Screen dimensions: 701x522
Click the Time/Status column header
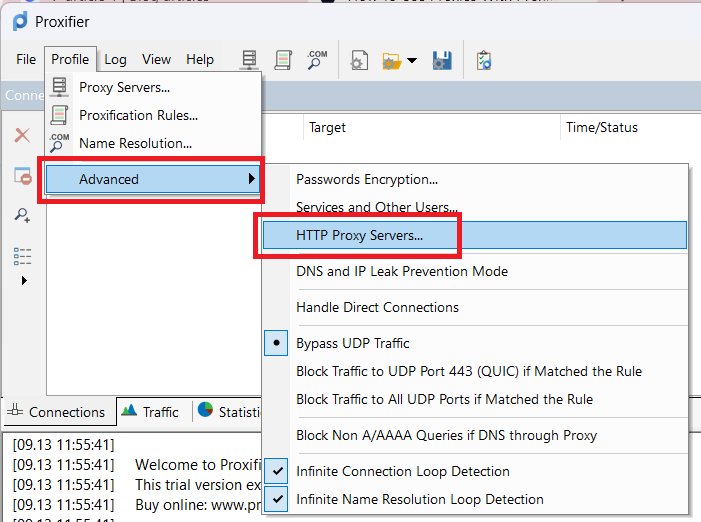(629, 127)
